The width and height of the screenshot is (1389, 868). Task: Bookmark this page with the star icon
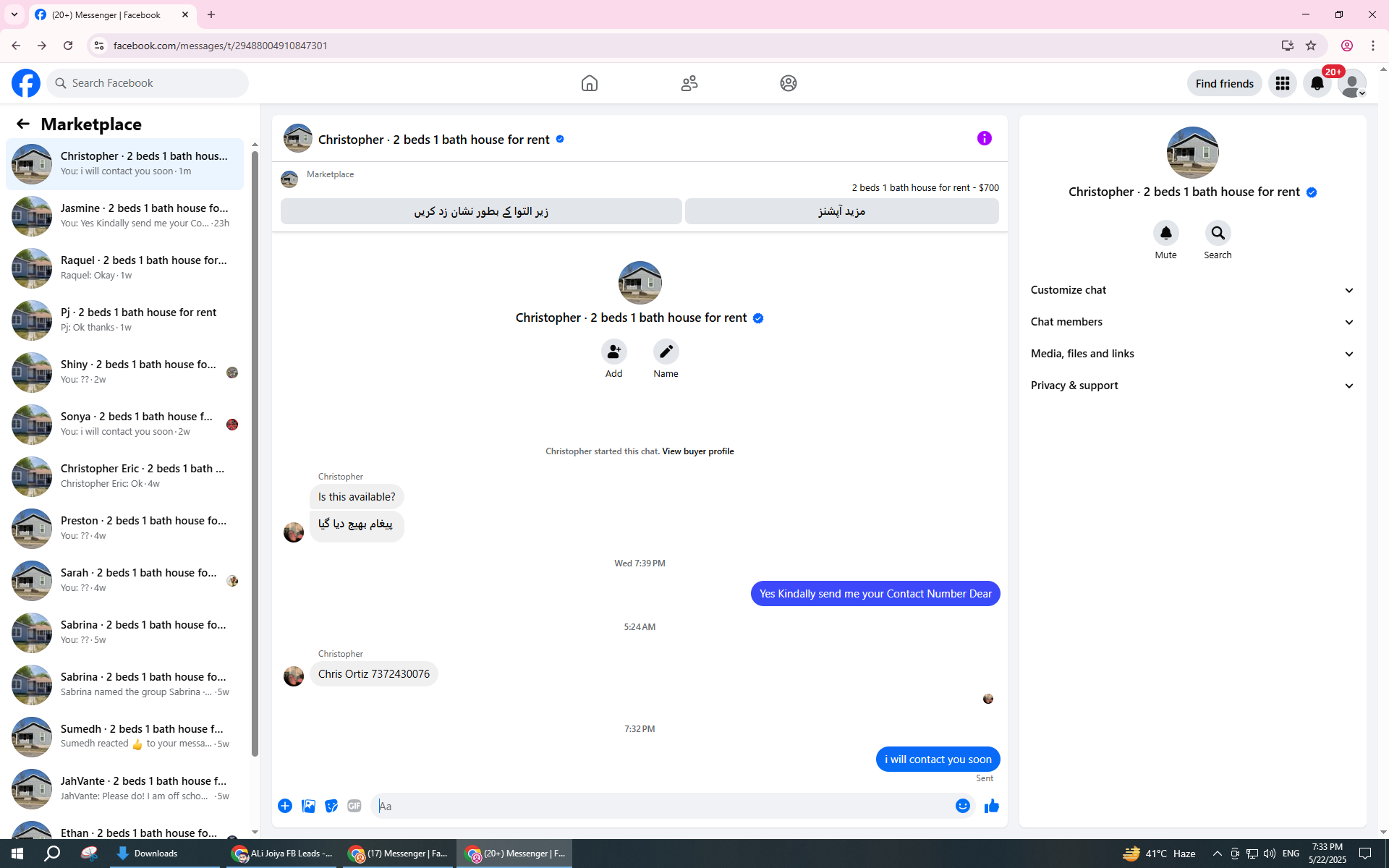[x=1311, y=46]
